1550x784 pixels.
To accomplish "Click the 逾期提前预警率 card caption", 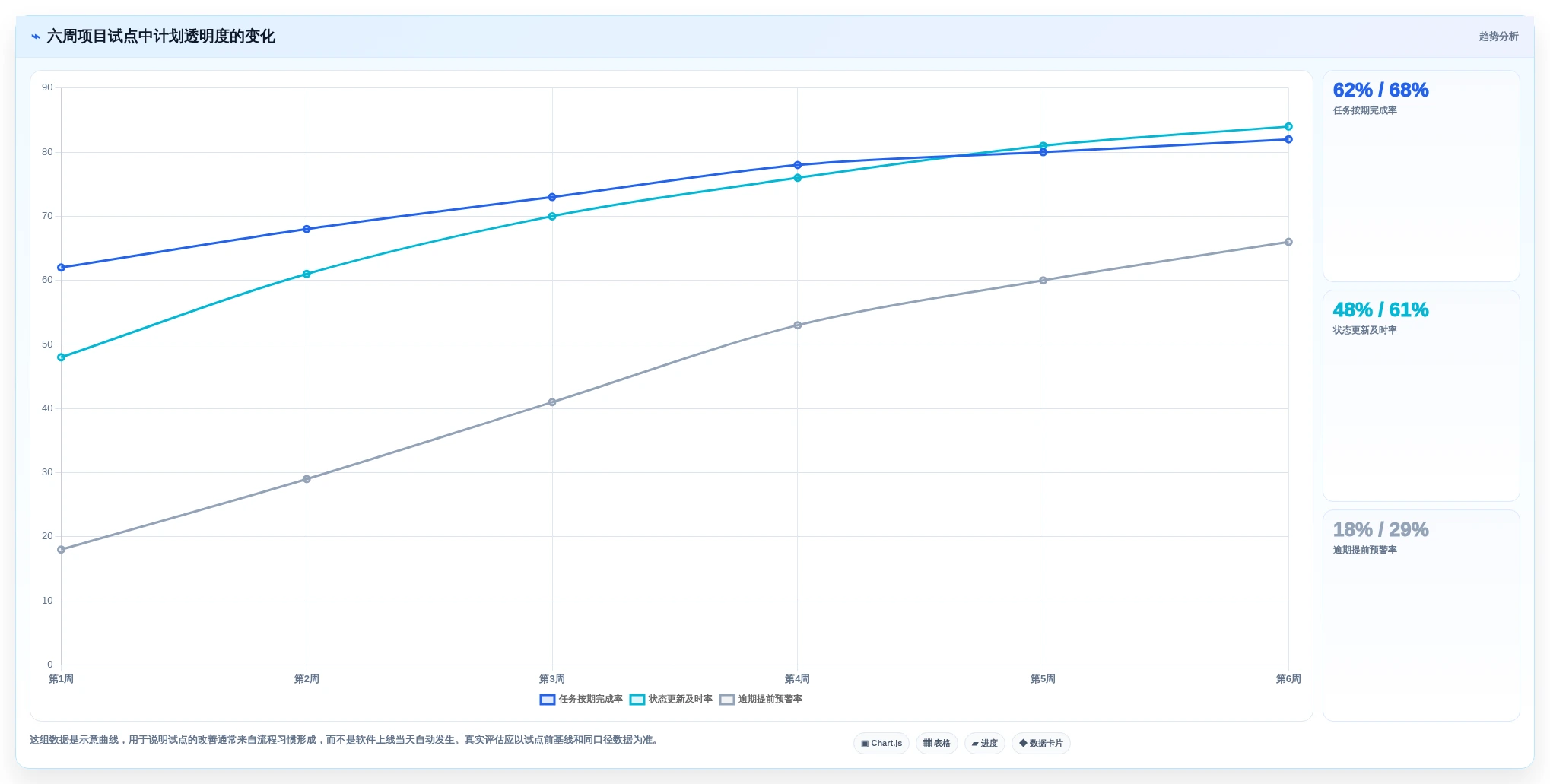I will point(1364,550).
